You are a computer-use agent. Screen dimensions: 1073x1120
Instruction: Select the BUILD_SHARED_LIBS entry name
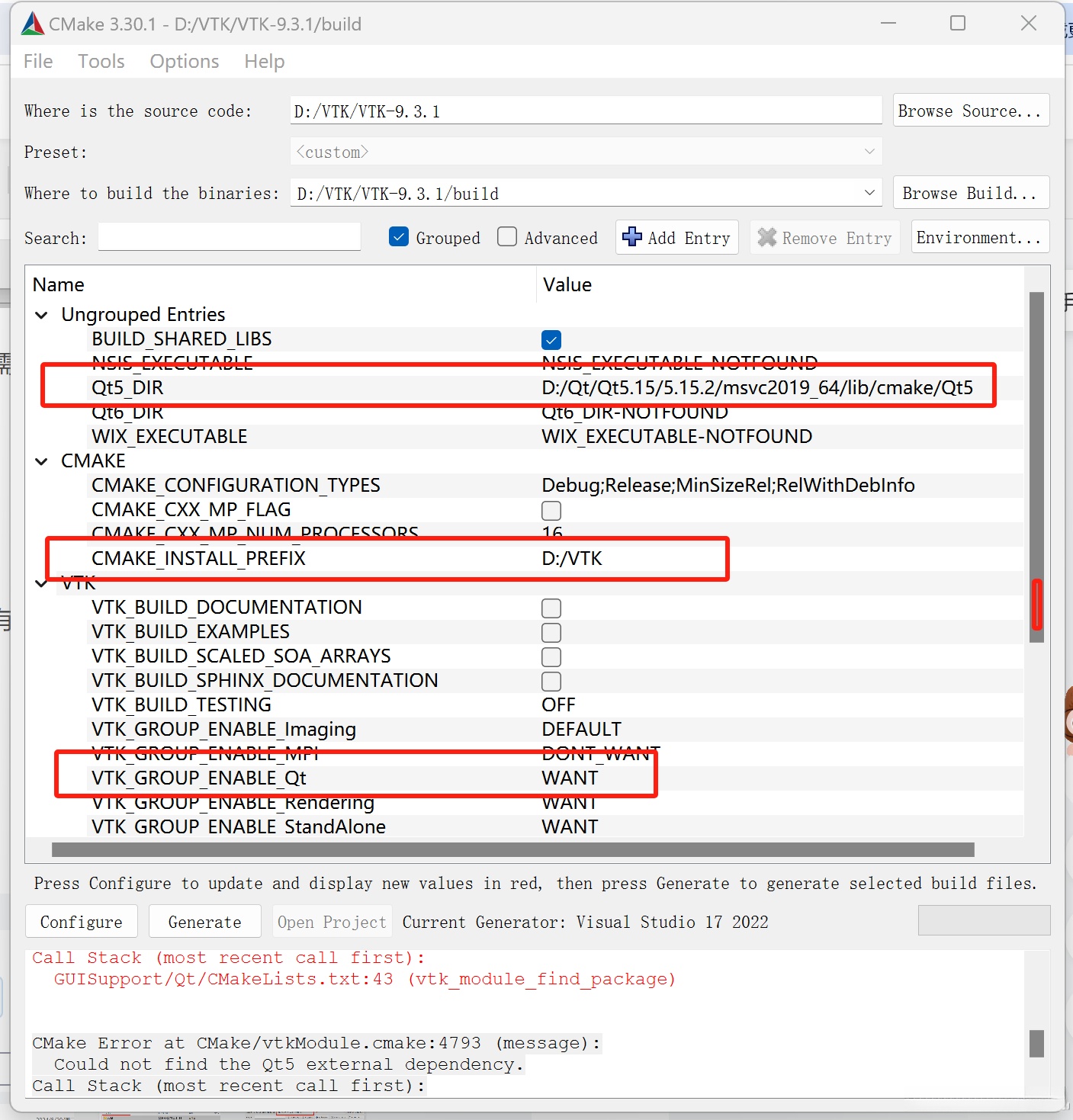click(x=182, y=339)
